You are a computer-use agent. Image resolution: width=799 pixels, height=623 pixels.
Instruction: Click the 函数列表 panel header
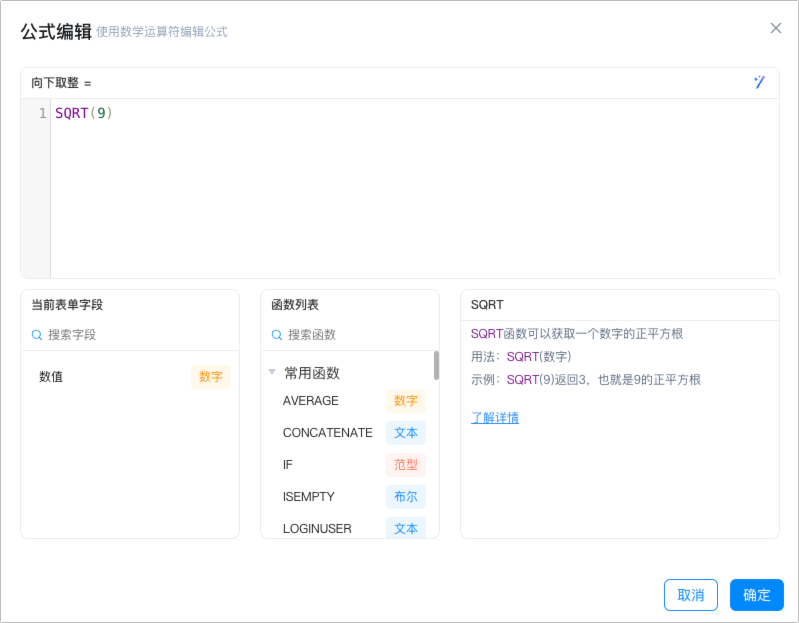pos(295,305)
